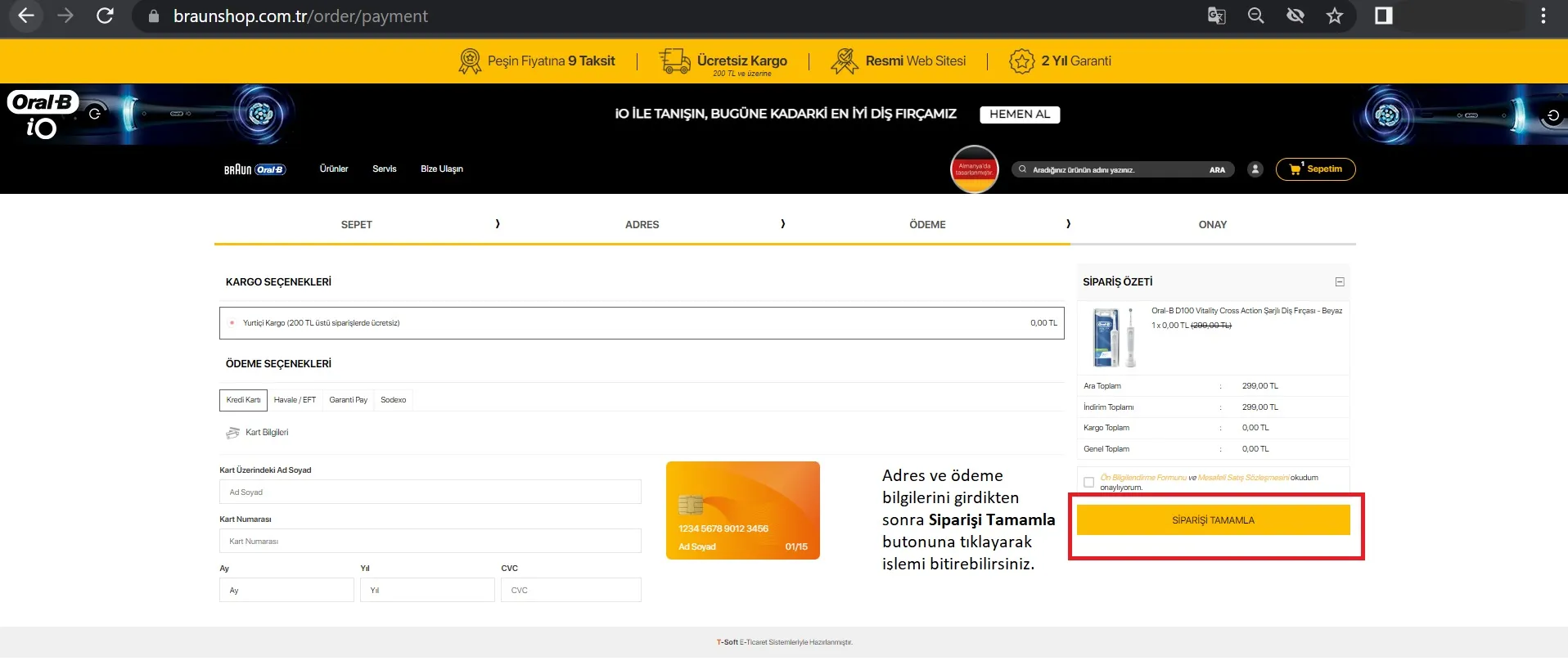Viewport: 1568px width, 661px height.
Task: Click the Braun Oral-B logo
Action: pos(255,169)
